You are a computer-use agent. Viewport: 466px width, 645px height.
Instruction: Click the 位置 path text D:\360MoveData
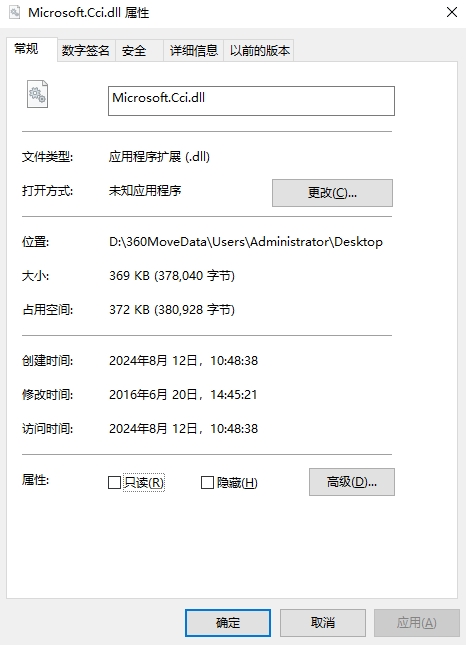tap(246, 242)
